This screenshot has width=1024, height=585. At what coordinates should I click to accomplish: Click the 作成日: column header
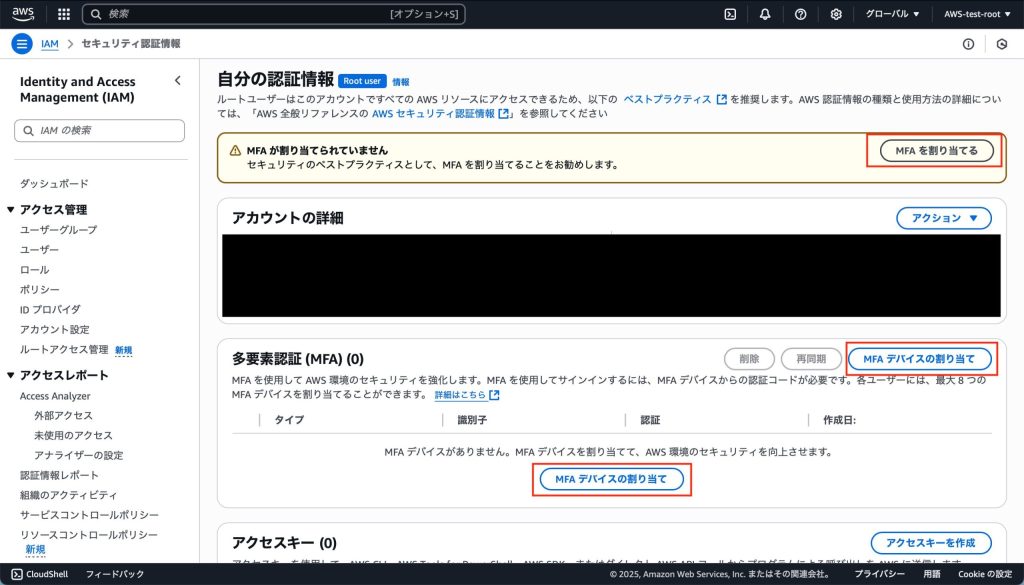tap(840, 420)
